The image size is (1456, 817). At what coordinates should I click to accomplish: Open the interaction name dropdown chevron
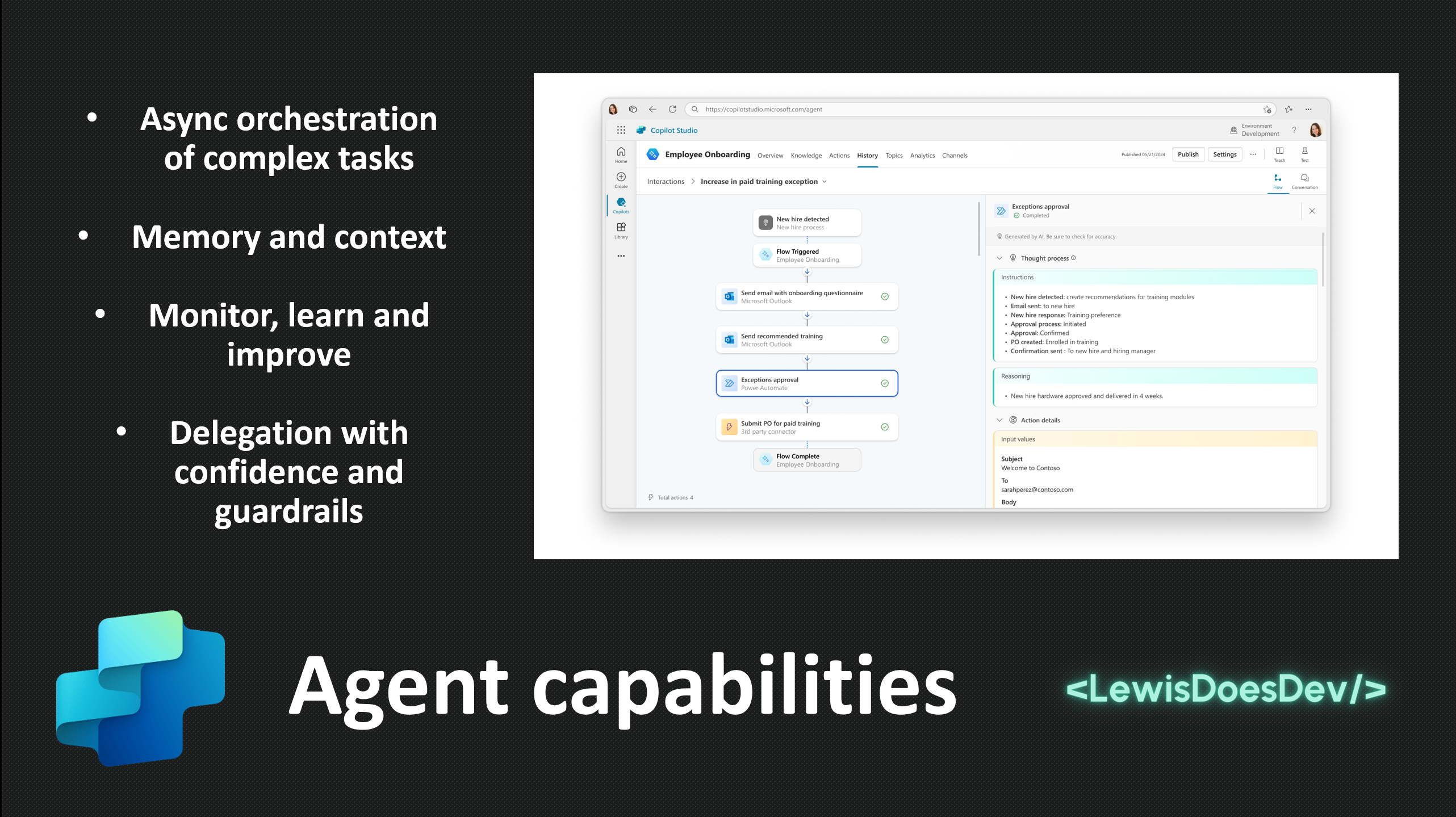[x=825, y=182]
